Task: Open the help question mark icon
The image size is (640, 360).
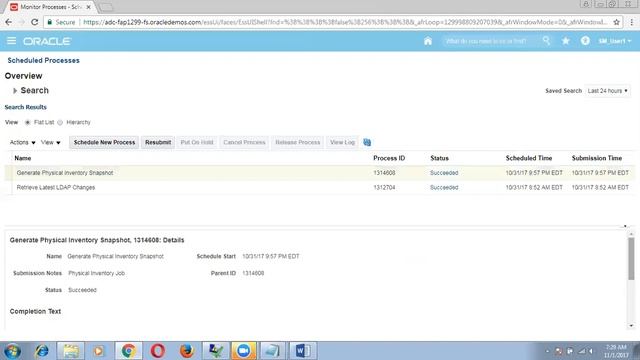Action: 585,41
